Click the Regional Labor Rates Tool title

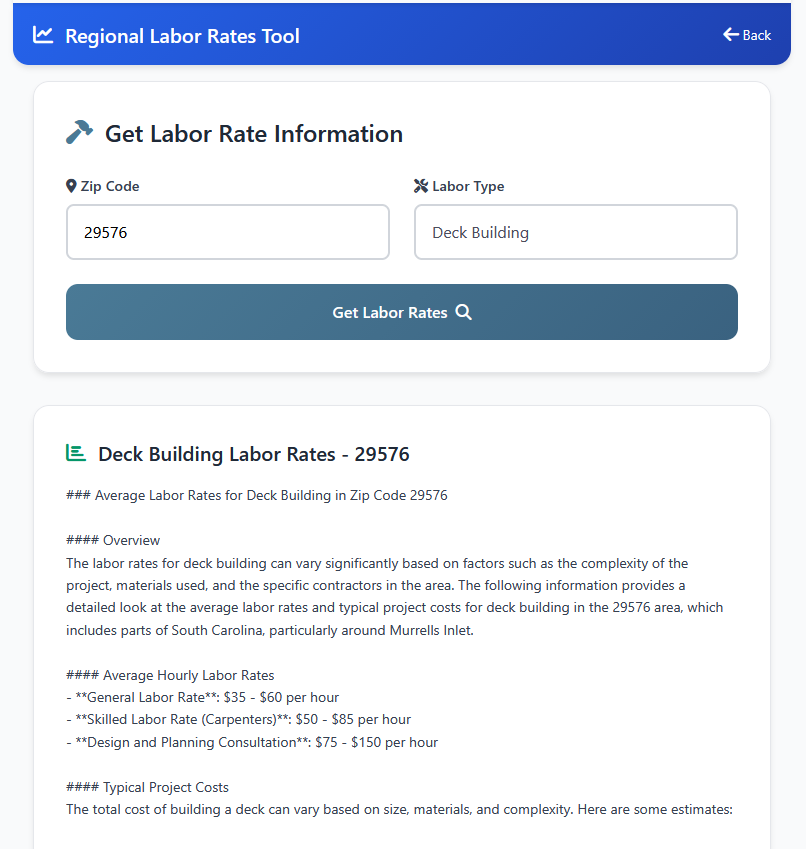tap(183, 36)
